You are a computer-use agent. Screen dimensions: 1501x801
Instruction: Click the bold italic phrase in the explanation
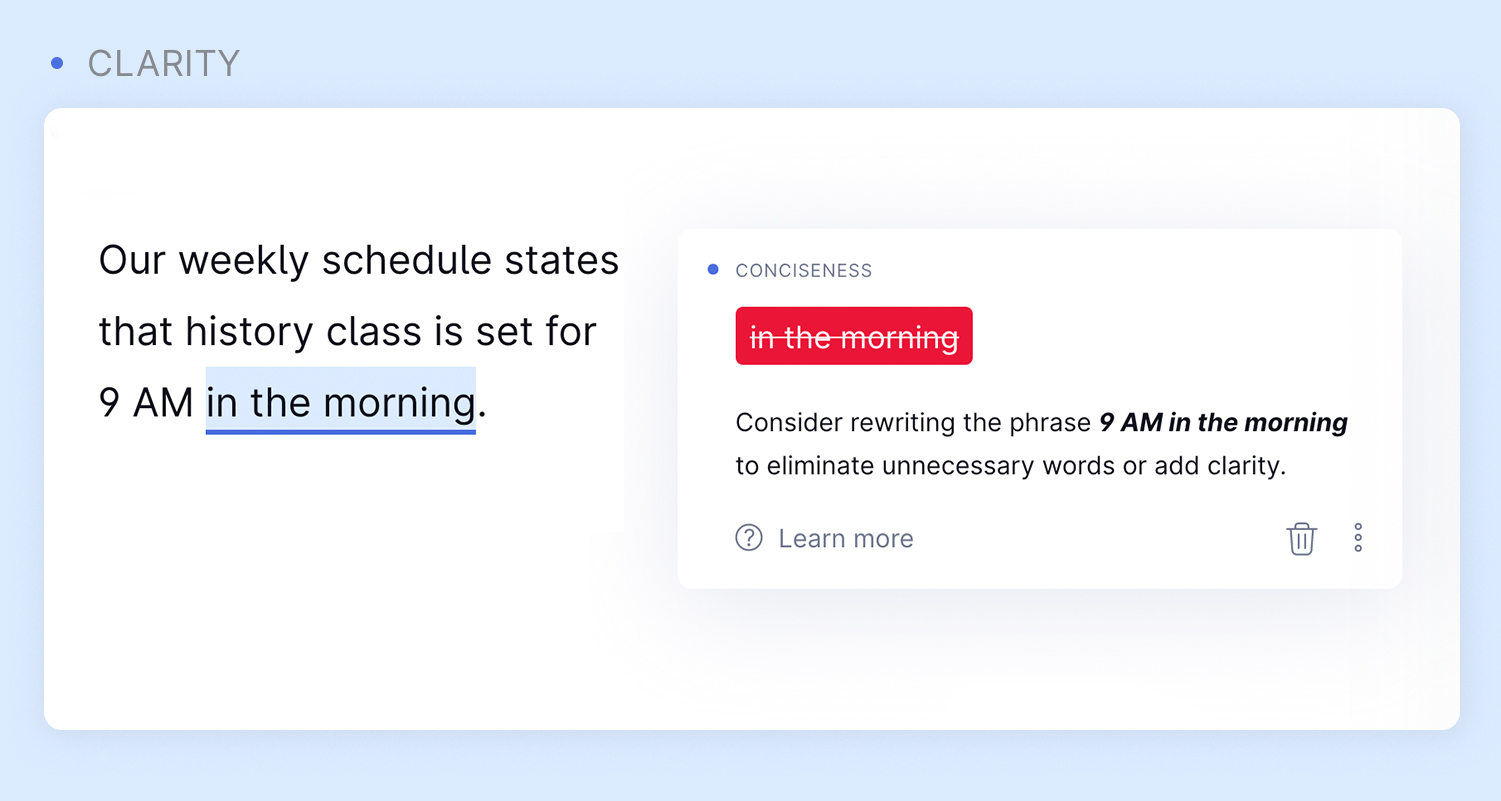1223,423
